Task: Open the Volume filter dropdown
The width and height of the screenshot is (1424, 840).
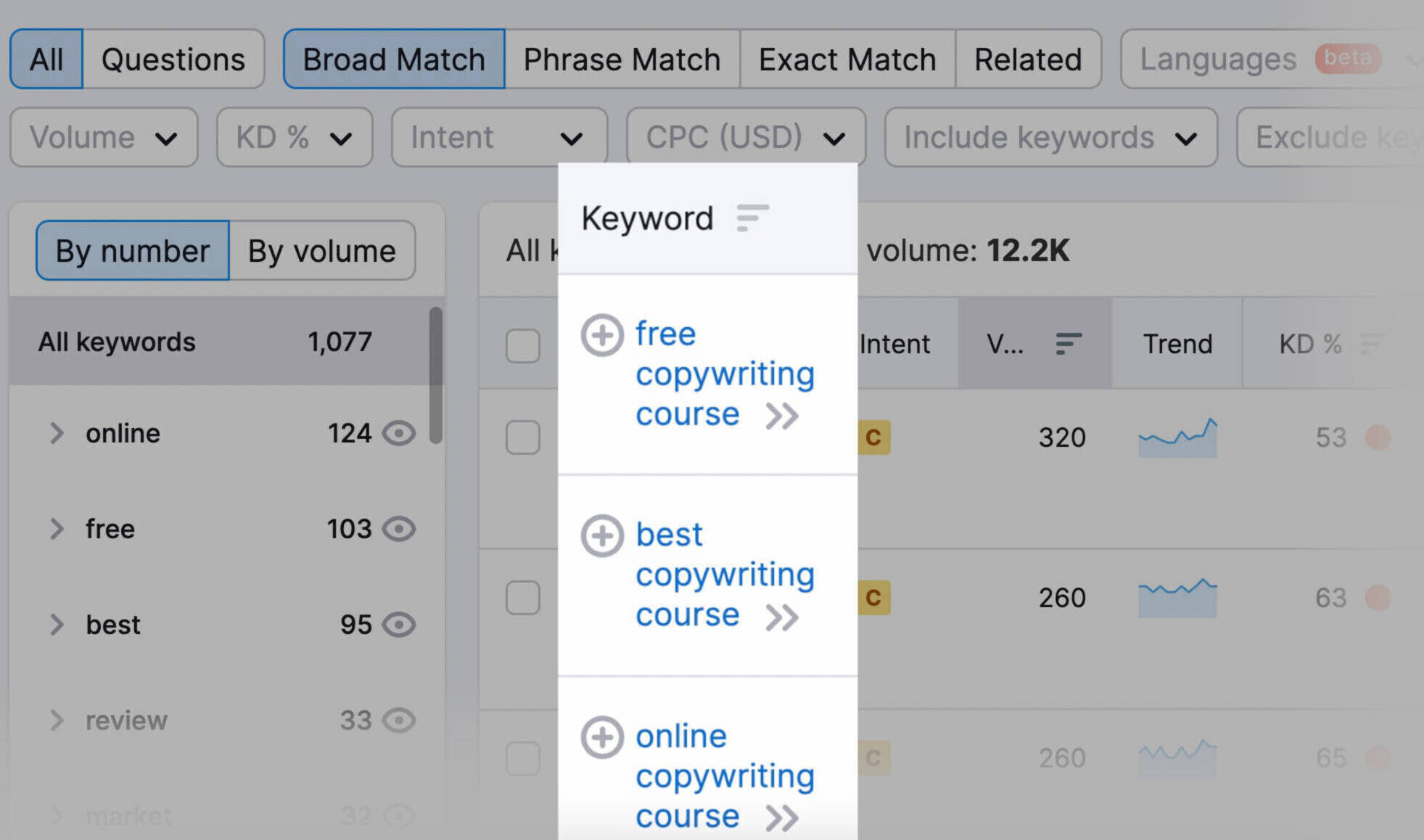Action: click(103, 137)
